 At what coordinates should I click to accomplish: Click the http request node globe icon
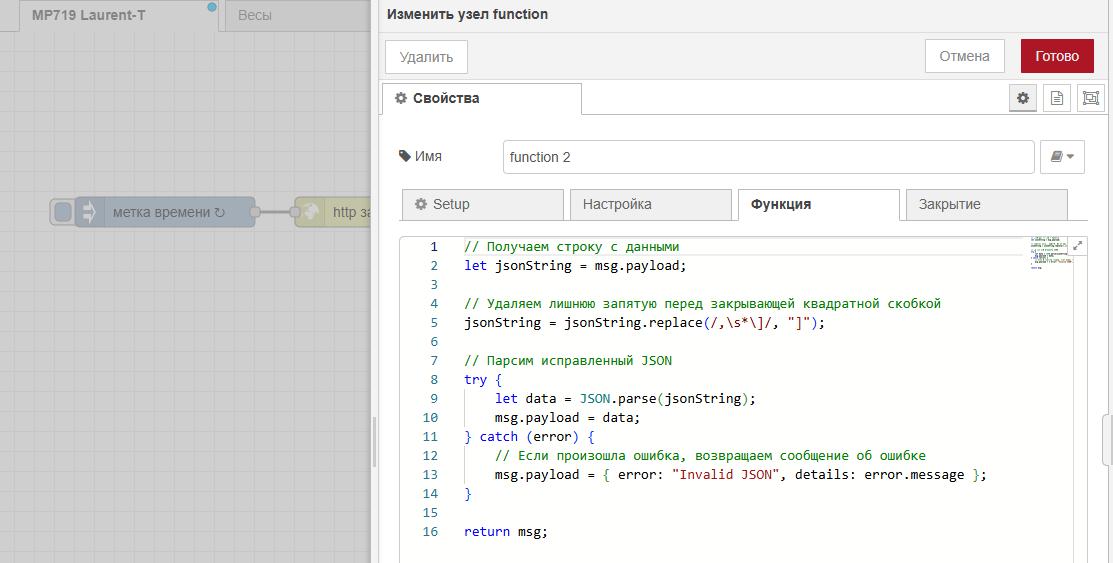point(311,212)
